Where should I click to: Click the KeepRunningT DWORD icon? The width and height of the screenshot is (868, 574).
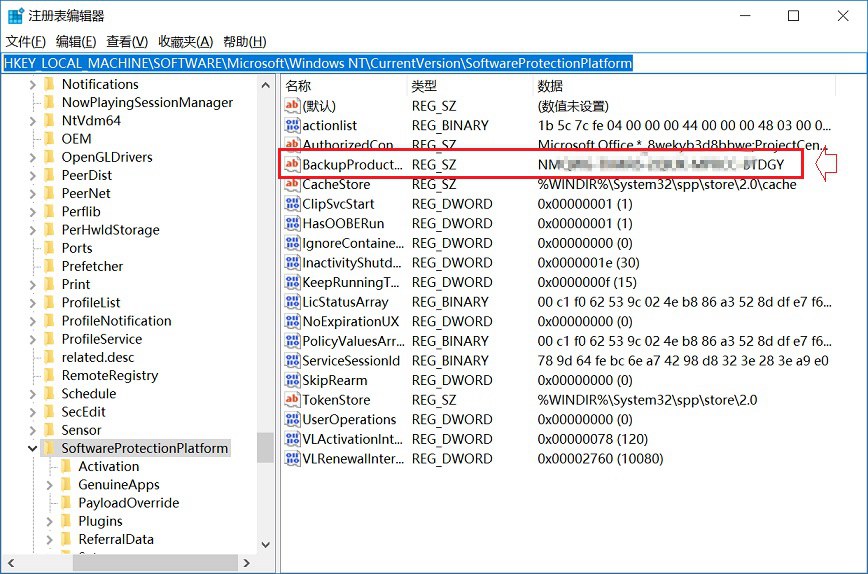point(292,282)
